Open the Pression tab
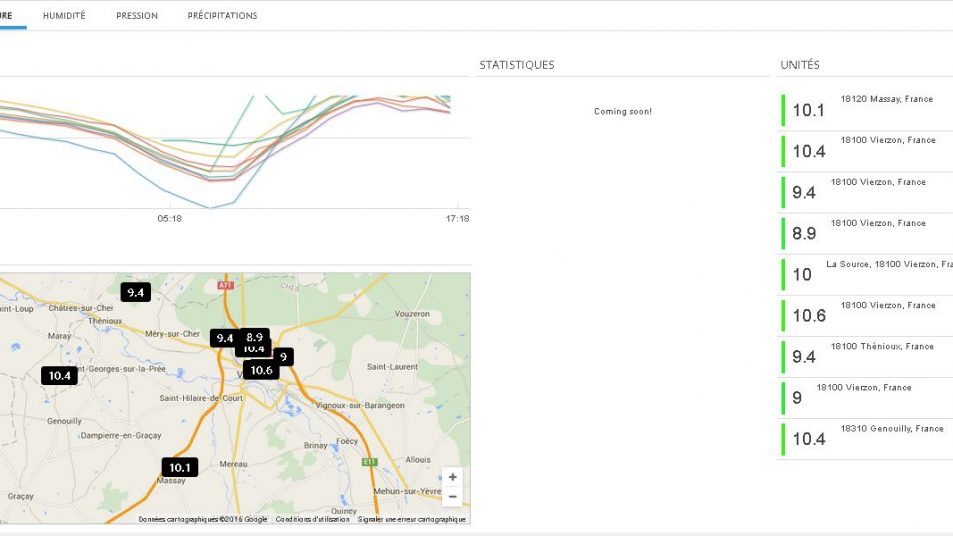The height and width of the screenshot is (536, 953). (x=137, y=16)
